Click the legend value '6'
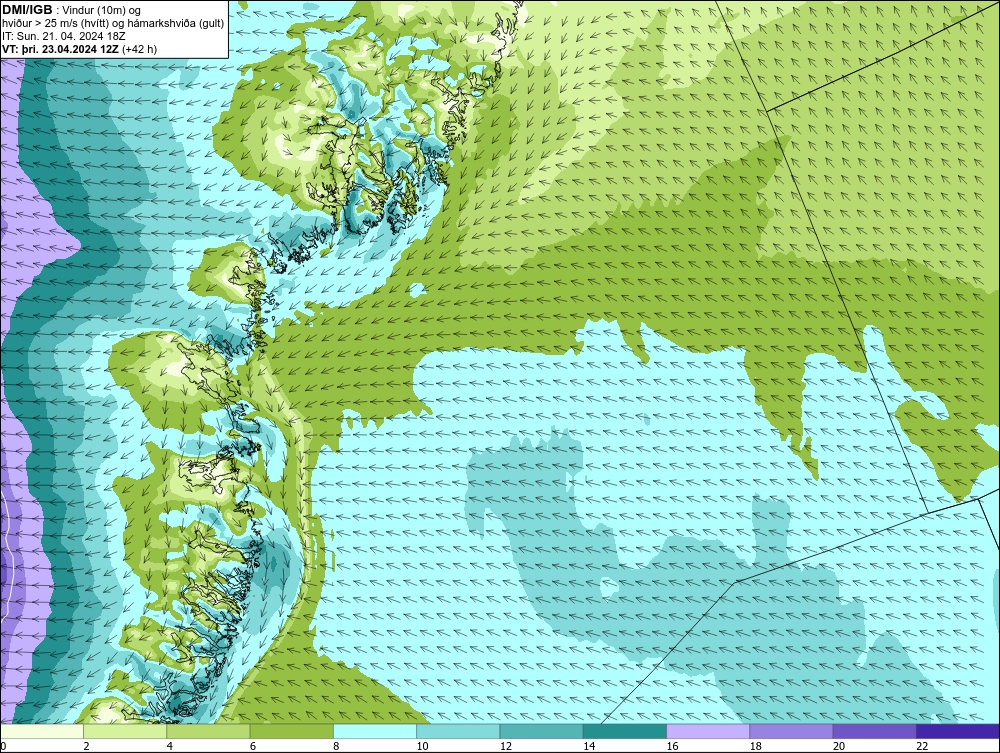This screenshot has width=1000, height=753. pyautogui.click(x=253, y=747)
